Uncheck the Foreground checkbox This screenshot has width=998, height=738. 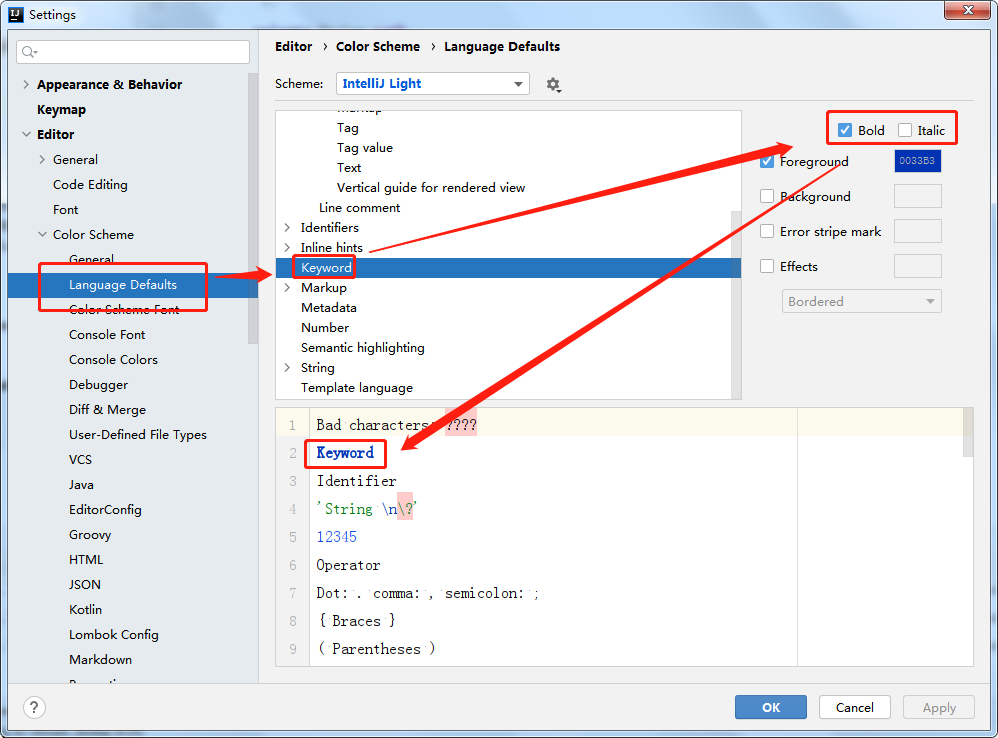click(x=767, y=162)
